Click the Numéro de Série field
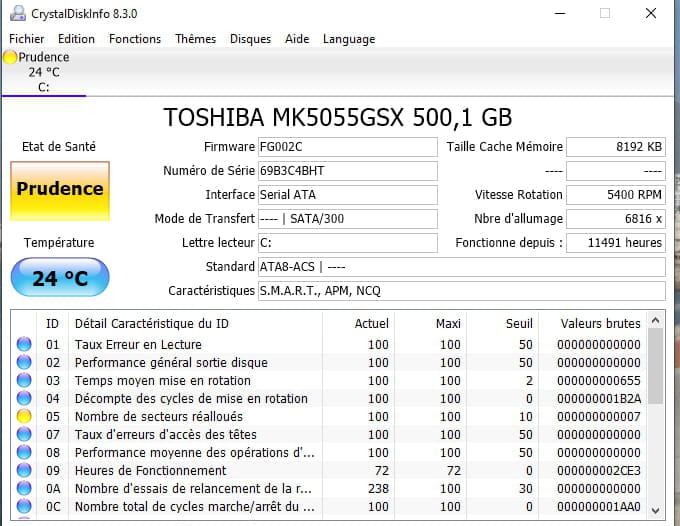The image size is (680, 526). (347, 171)
